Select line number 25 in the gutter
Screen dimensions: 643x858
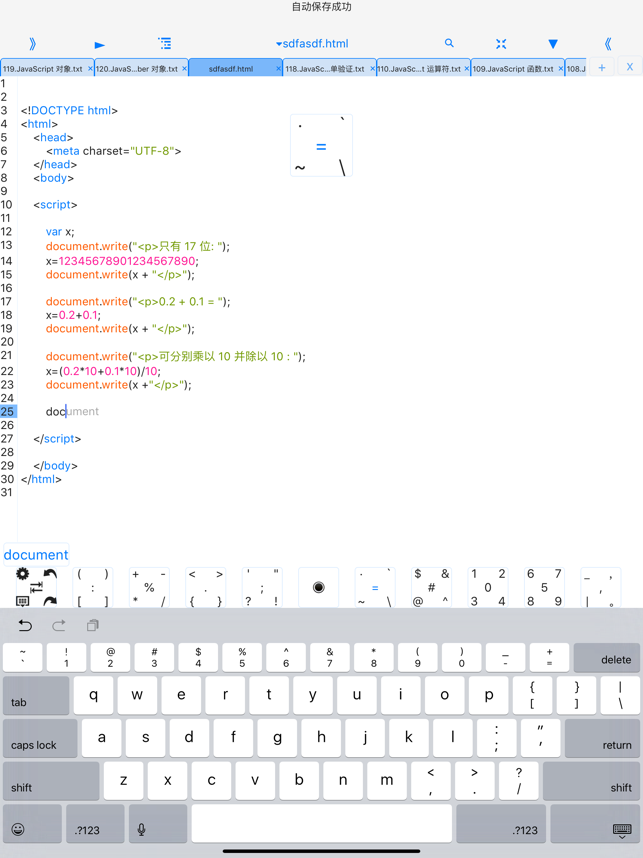click(8, 411)
